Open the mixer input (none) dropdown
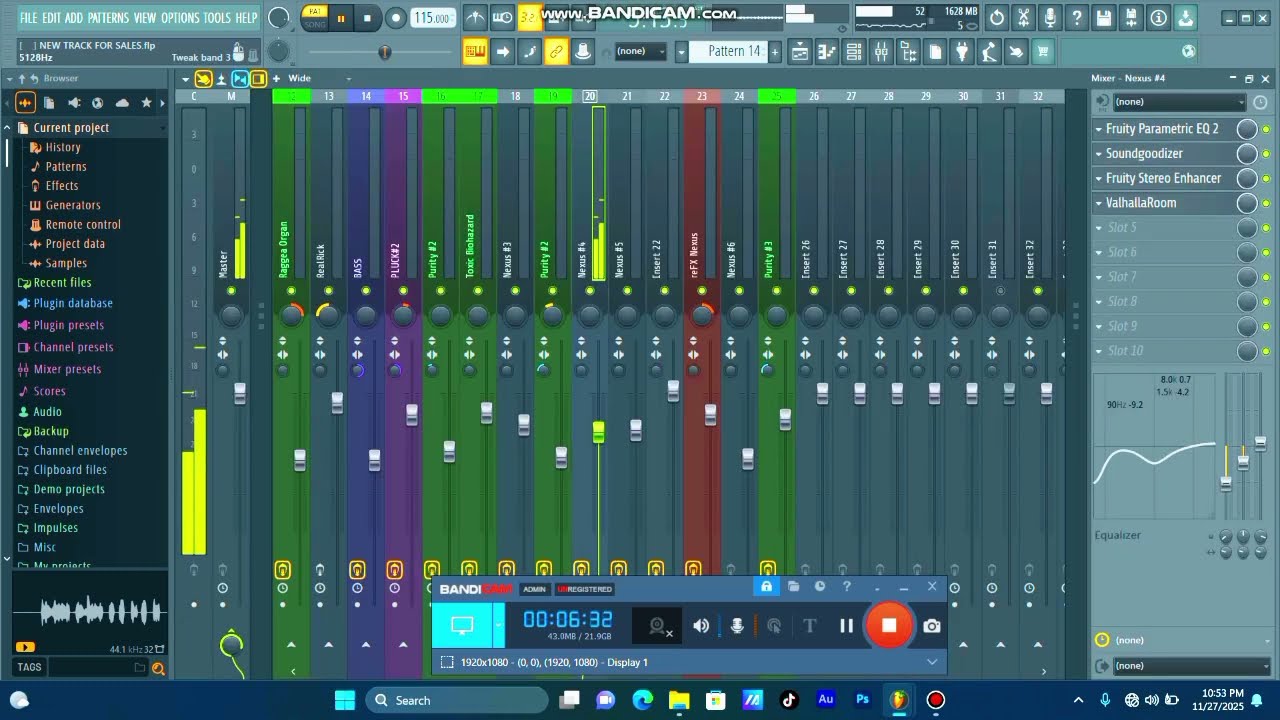The height and width of the screenshot is (720, 1280). [x=1179, y=101]
